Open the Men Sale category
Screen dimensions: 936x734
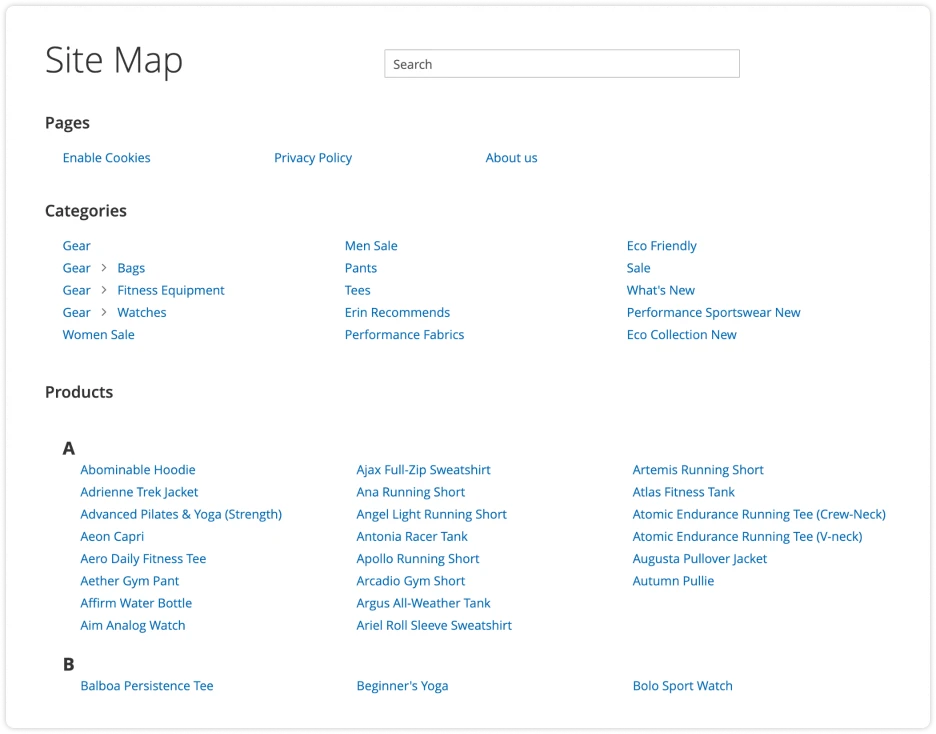point(371,245)
